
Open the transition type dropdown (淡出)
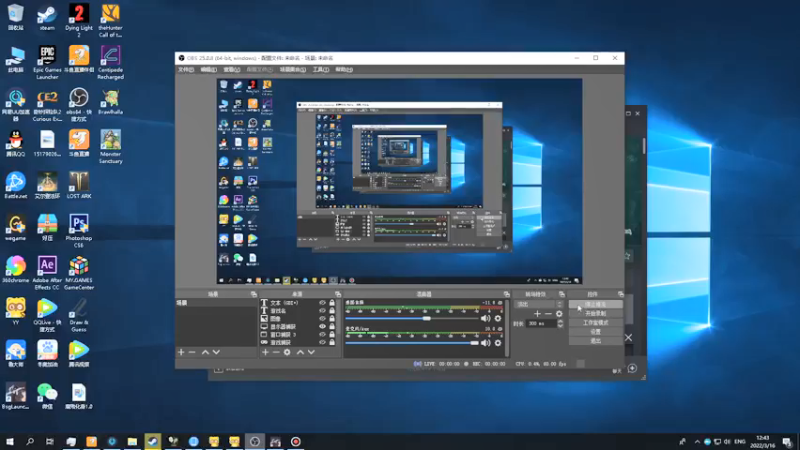coord(539,304)
